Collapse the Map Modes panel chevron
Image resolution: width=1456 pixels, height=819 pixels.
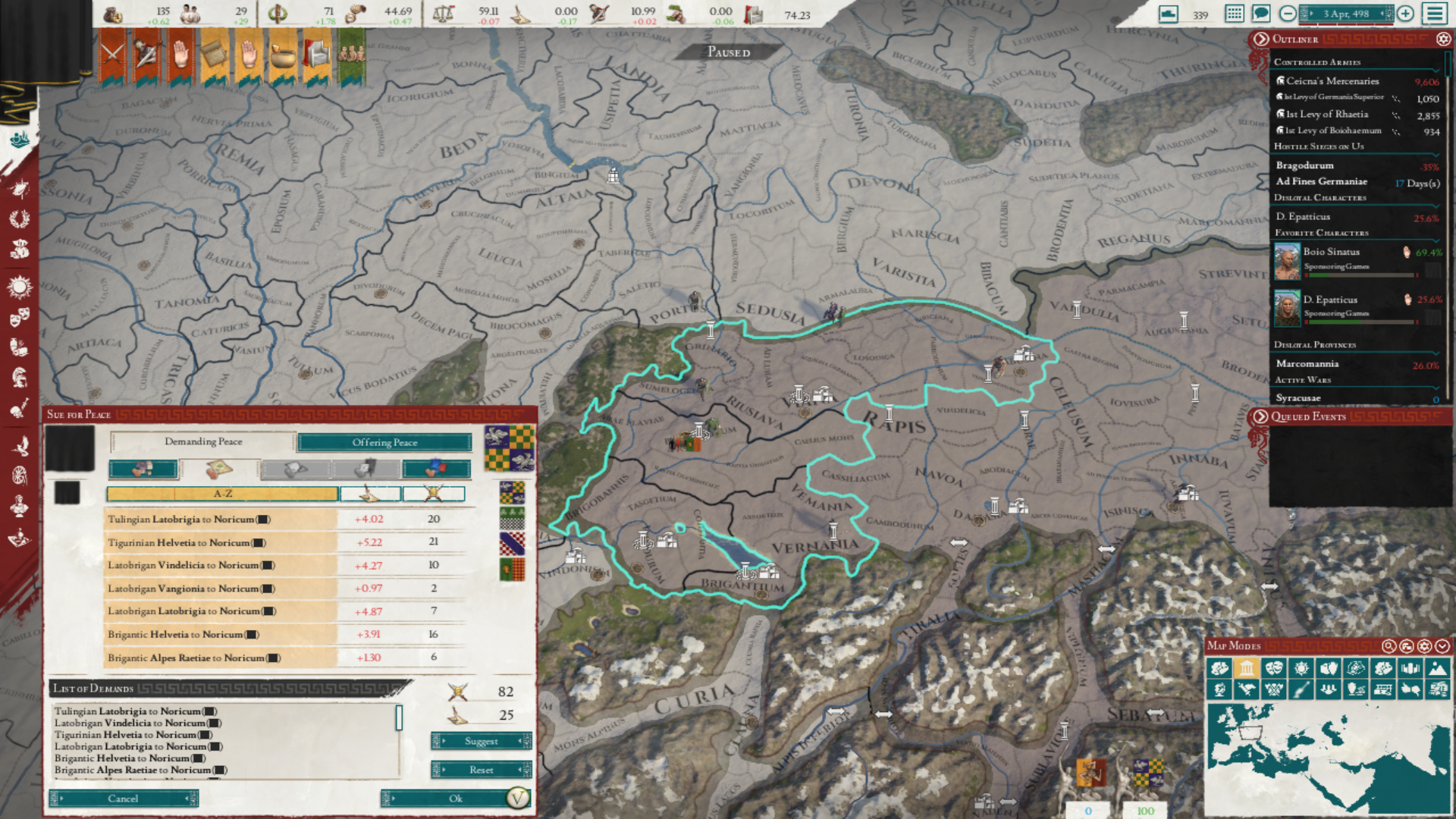pos(1442,646)
